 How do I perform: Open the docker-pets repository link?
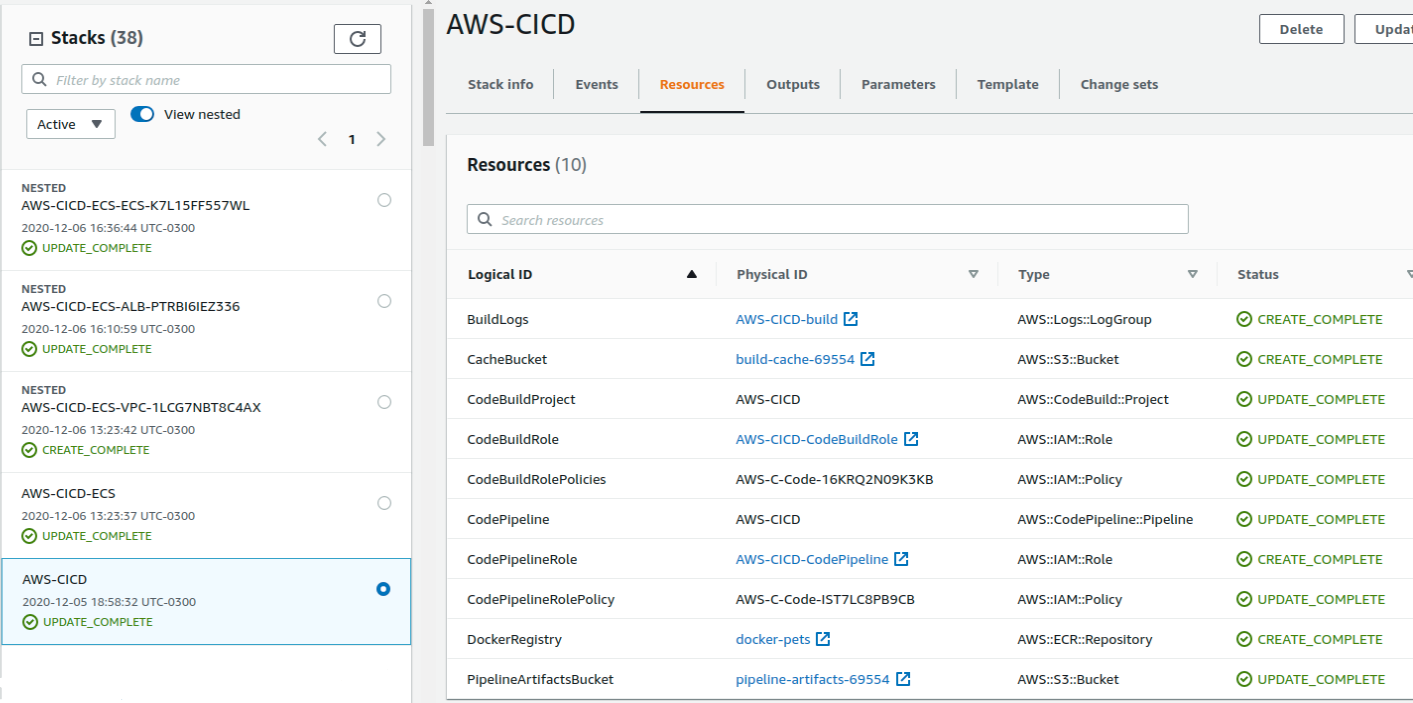pos(773,639)
